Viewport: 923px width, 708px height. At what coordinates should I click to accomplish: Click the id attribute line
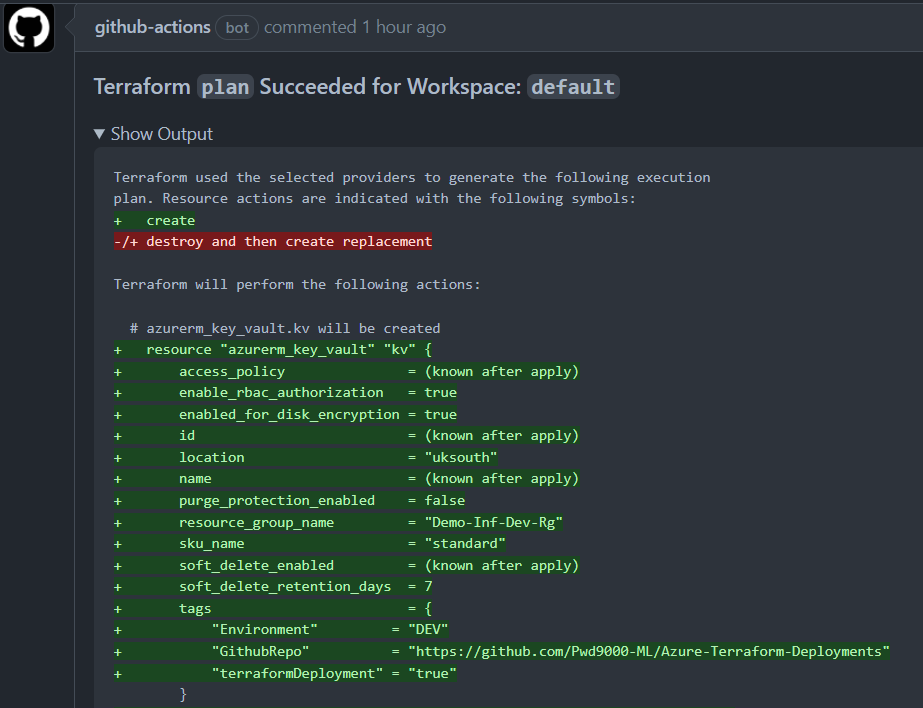(347, 436)
